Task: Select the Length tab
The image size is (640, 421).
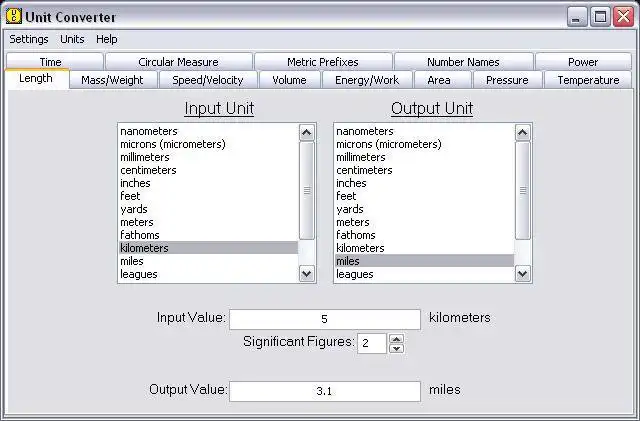Action: pyautogui.click(x=36, y=78)
